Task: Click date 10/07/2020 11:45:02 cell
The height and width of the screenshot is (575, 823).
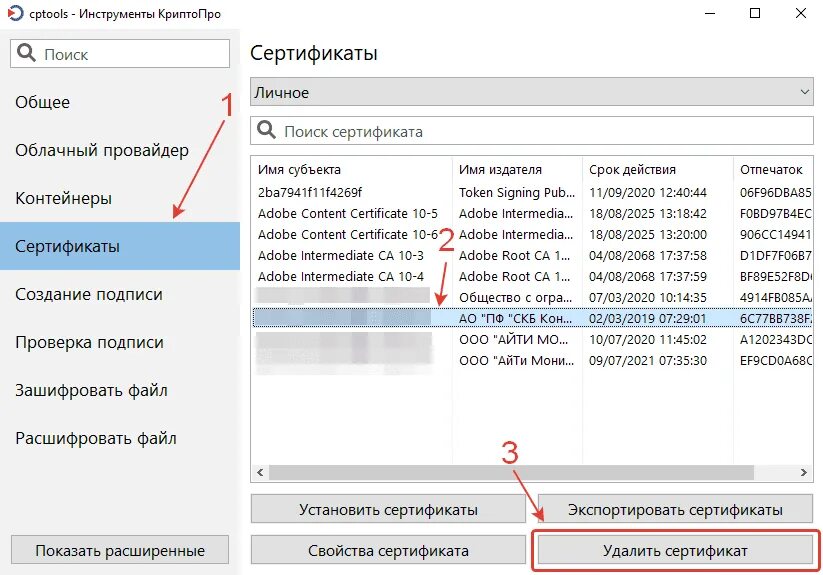Action: (648, 339)
